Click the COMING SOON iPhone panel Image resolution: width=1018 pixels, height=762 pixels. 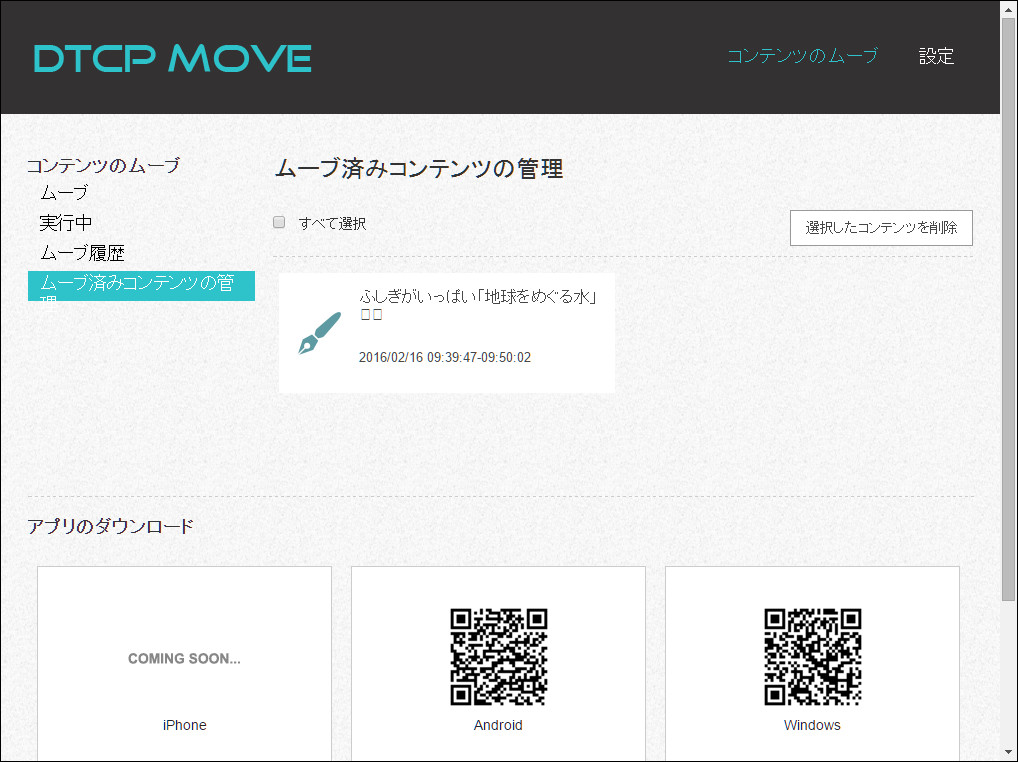[184, 658]
